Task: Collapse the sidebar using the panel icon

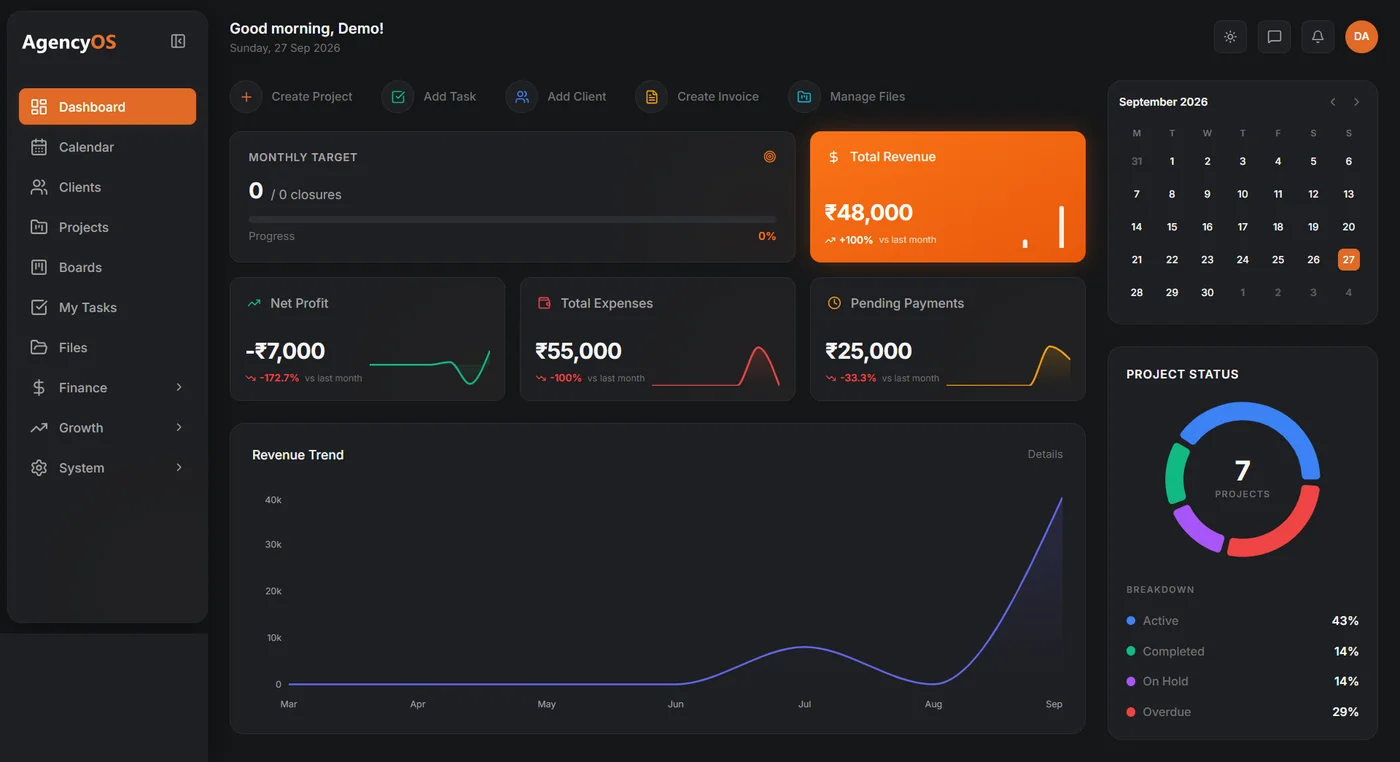Action: pyautogui.click(x=178, y=41)
